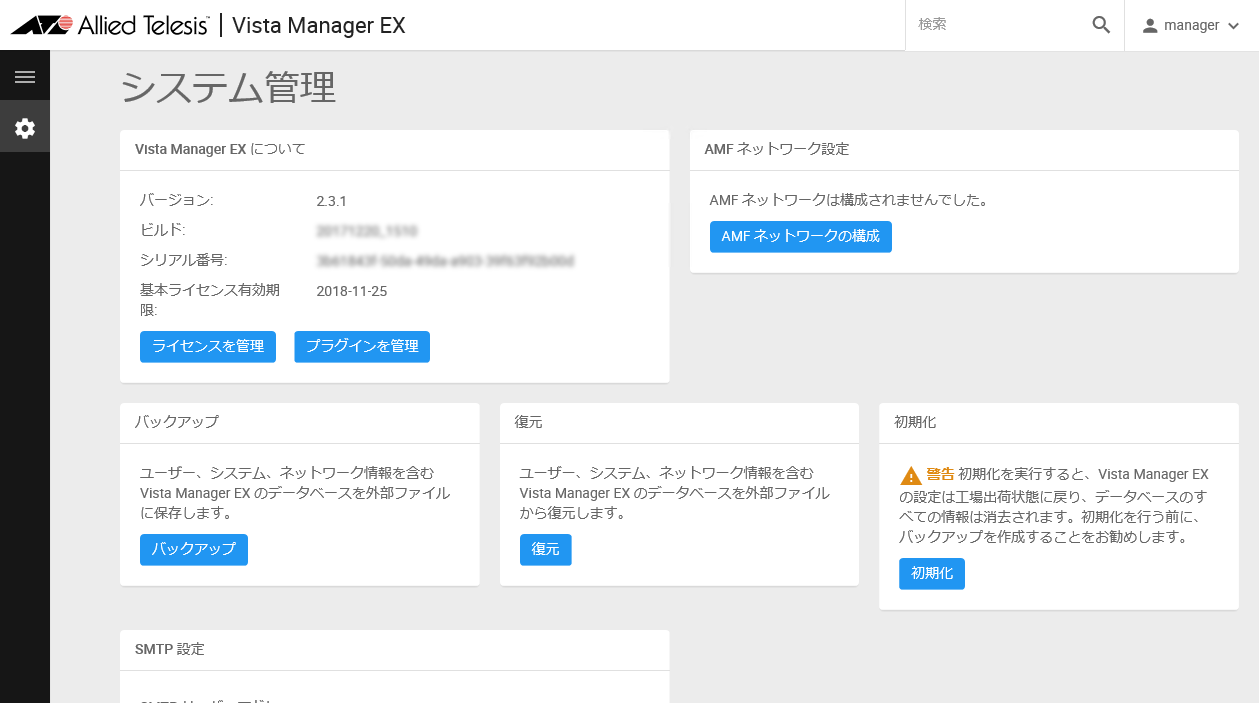Click the Allied Telesis logo
1259x703 pixels.
point(110,25)
